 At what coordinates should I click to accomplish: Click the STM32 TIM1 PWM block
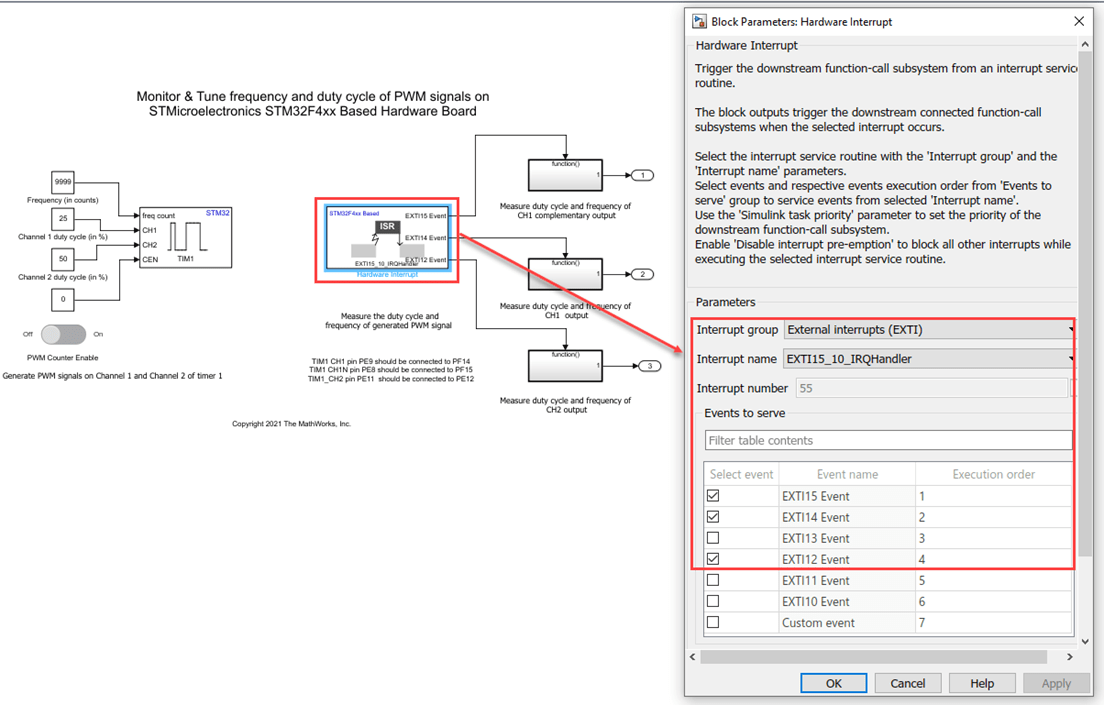coord(186,237)
